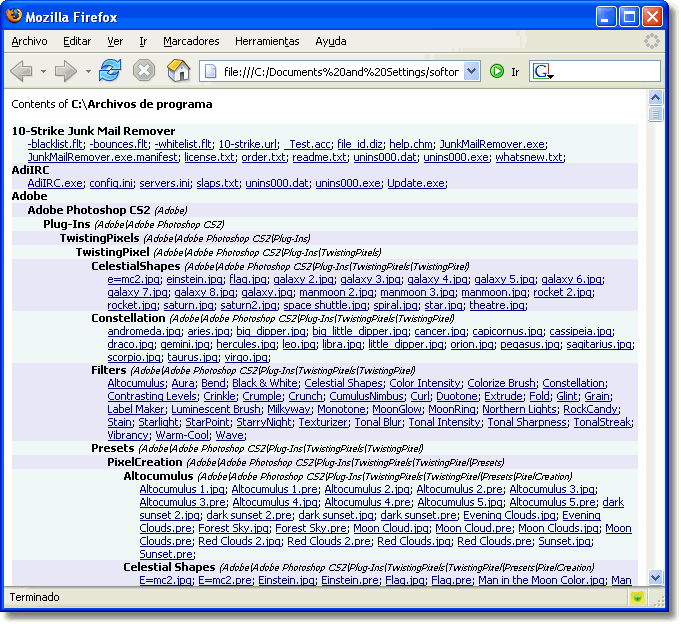This screenshot has width=681, height=624.
Task: Click the Forward arrow navigation button
Action: coord(66,71)
